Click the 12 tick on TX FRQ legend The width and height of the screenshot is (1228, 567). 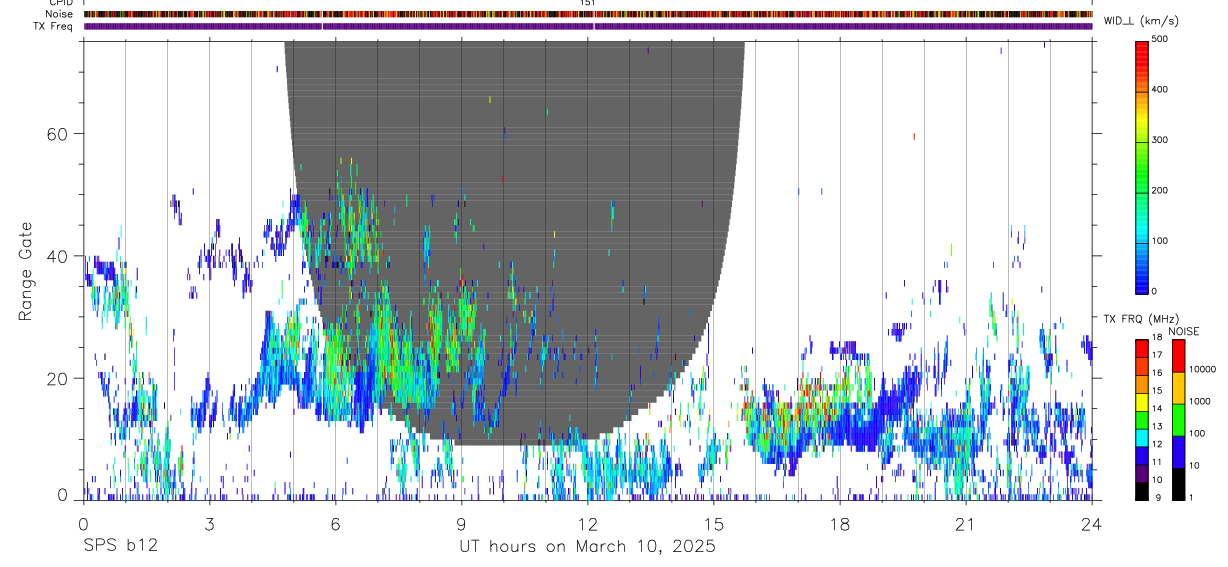(x=1157, y=443)
